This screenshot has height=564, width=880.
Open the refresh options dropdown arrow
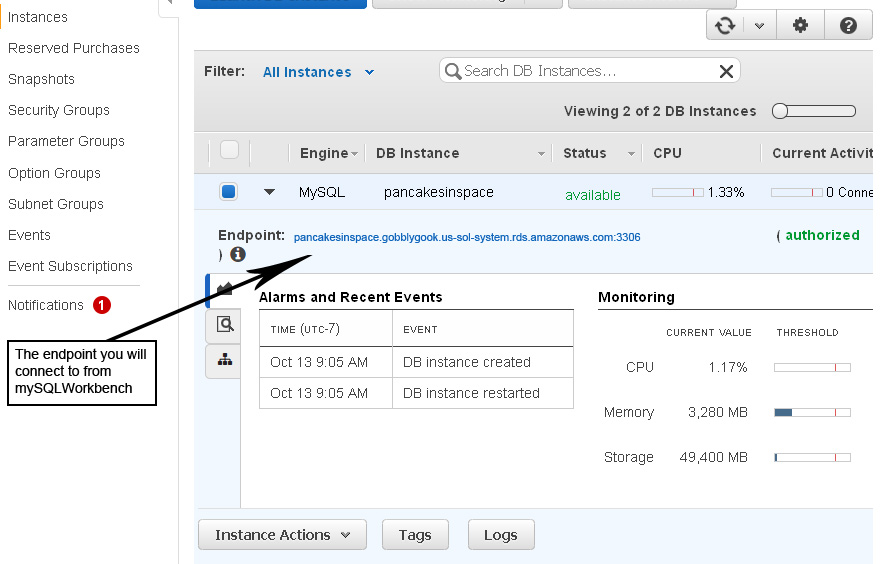[x=759, y=26]
